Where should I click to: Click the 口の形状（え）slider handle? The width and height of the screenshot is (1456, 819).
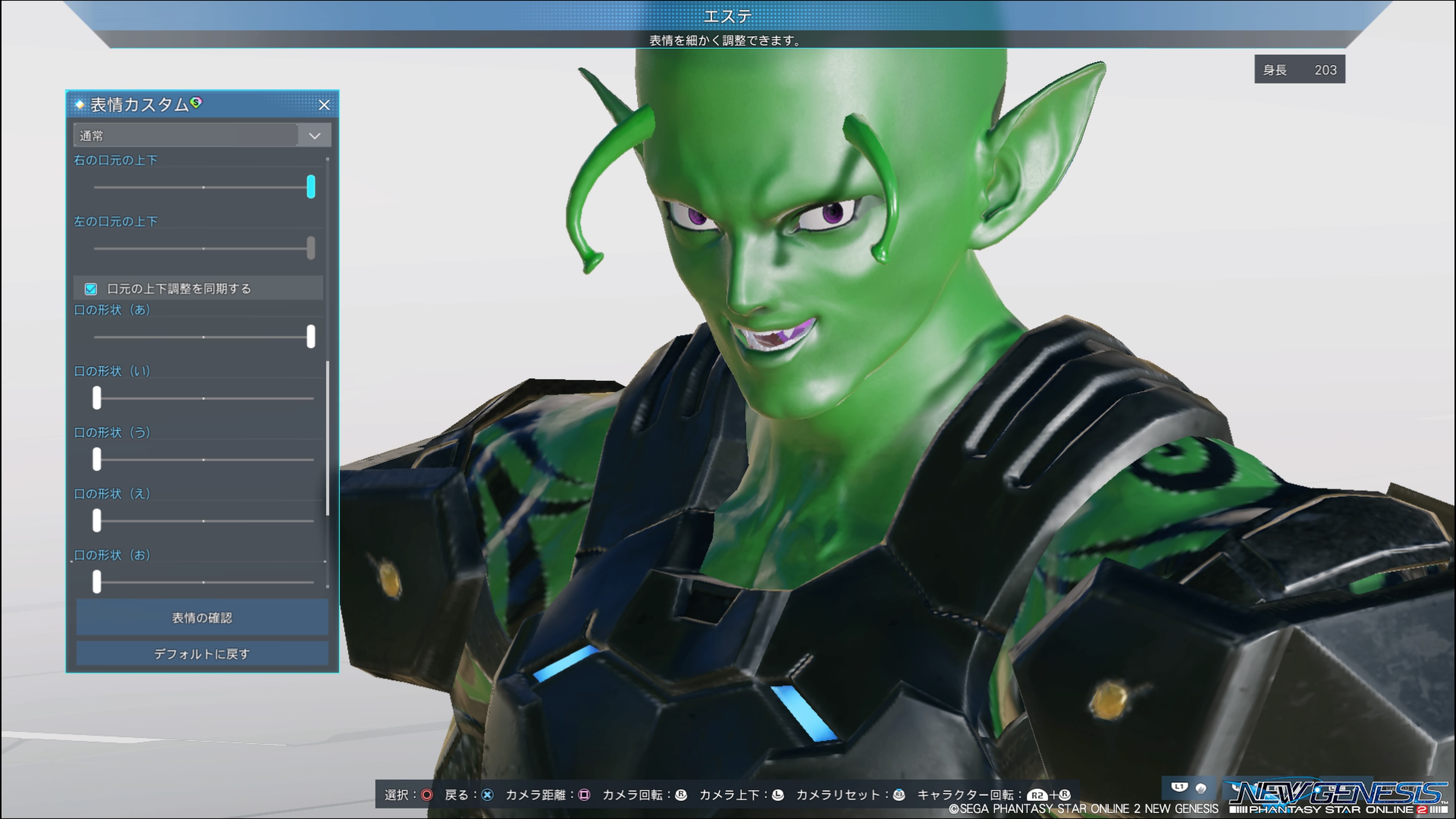tap(97, 521)
